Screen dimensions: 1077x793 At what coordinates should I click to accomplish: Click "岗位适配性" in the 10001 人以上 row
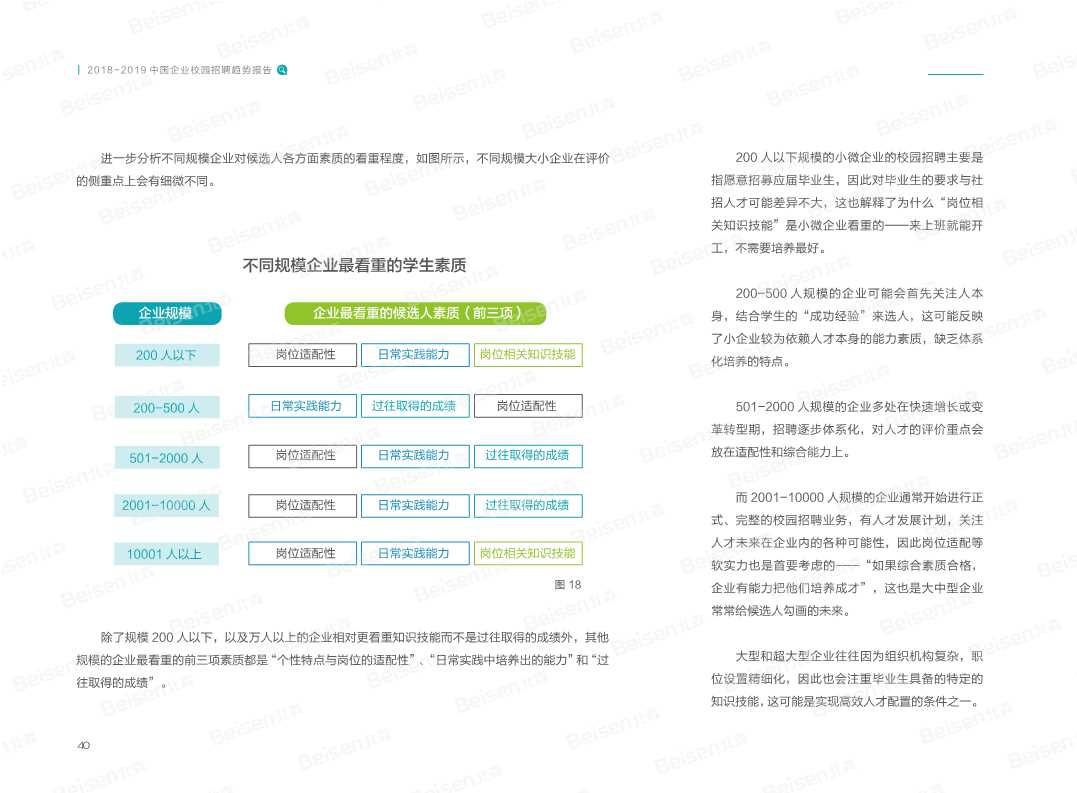302,553
